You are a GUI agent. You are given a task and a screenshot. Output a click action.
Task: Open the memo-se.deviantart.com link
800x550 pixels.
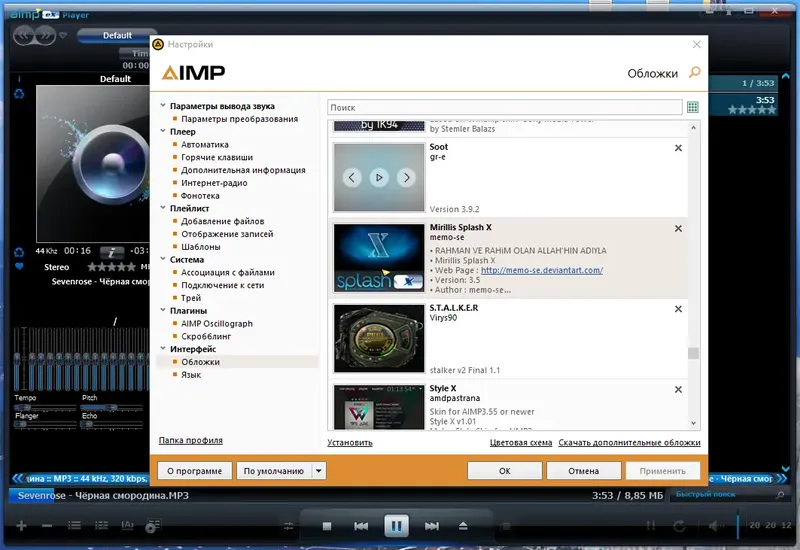(x=542, y=270)
